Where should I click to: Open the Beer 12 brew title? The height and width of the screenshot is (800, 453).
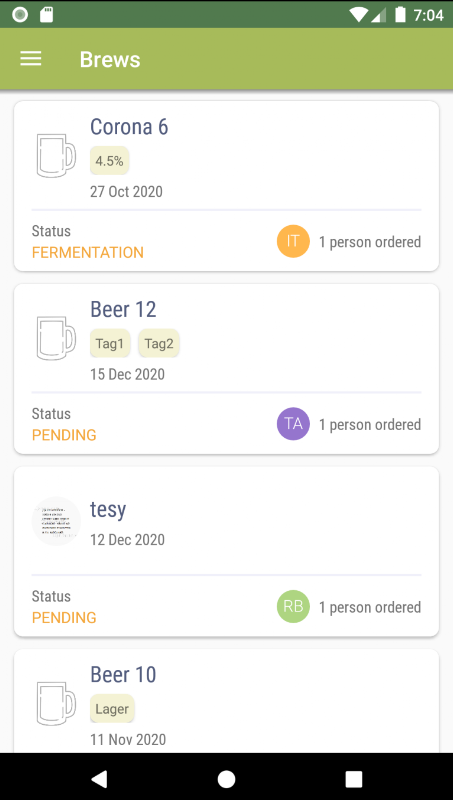tap(123, 309)
